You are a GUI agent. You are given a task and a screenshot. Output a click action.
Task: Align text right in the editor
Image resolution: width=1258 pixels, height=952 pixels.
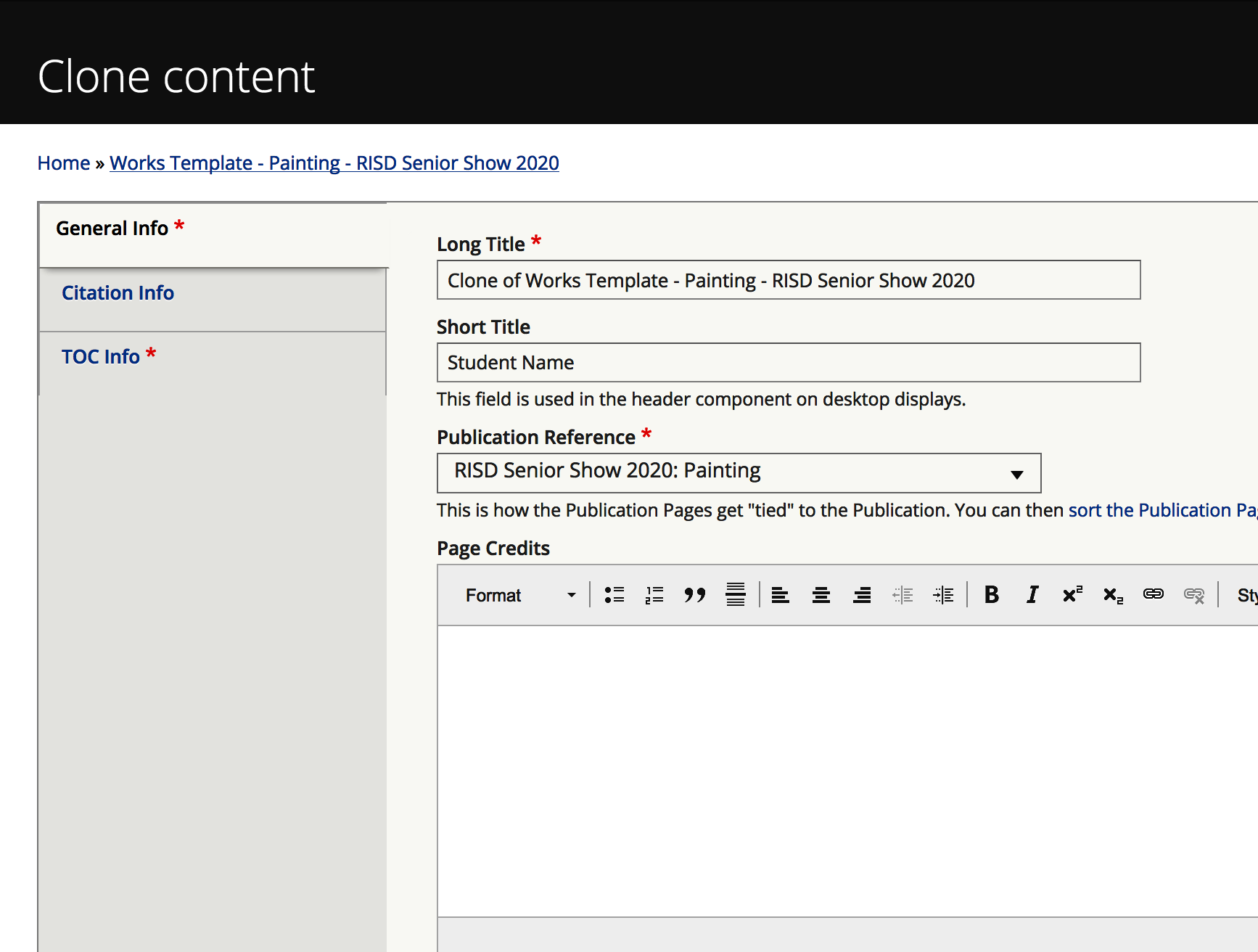[x=862, y=595]
